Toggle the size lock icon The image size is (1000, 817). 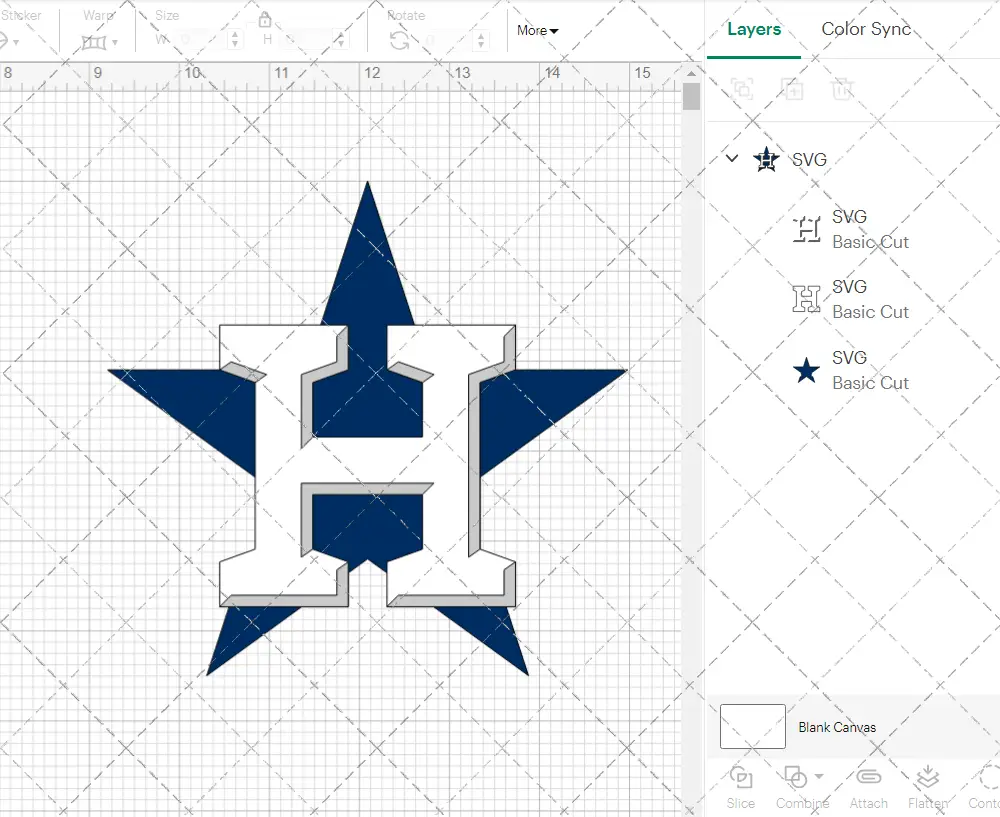(x=265, y=20)
